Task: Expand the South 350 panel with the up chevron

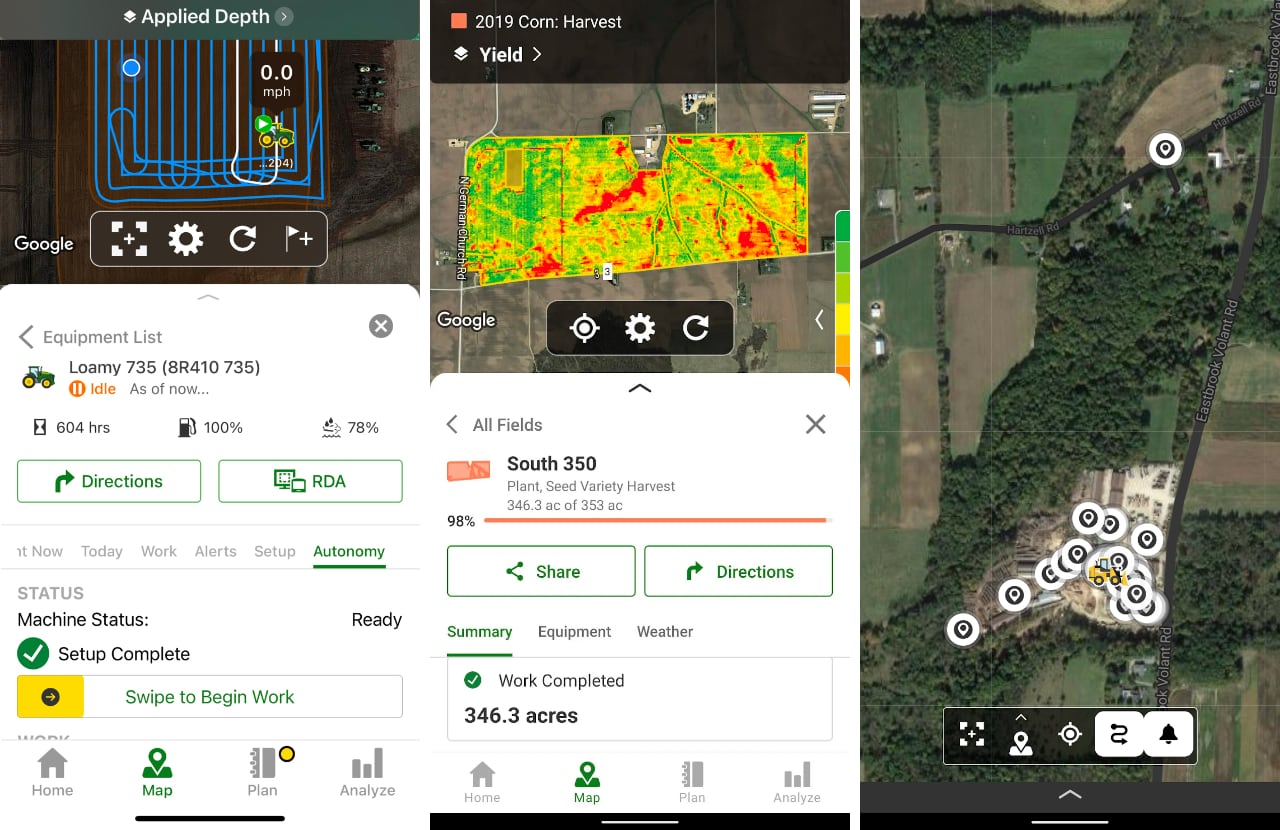Action: [x=640, y=388]
